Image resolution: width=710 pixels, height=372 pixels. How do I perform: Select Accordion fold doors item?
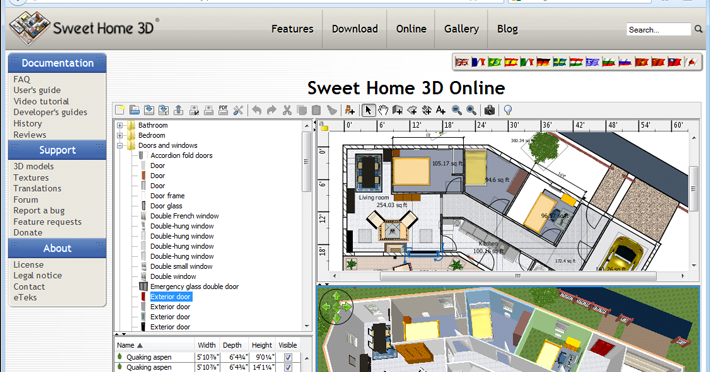tap(181, 155)
